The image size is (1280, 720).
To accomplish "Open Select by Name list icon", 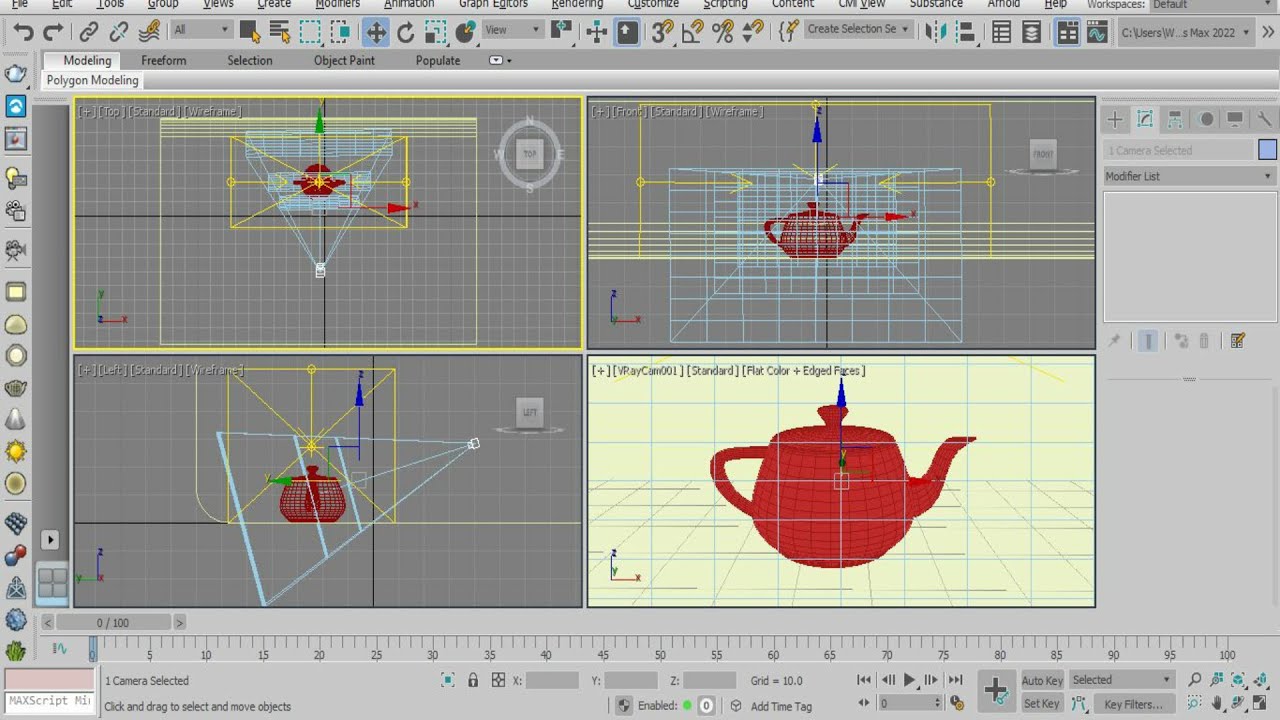I will click(x=280, y=32).
